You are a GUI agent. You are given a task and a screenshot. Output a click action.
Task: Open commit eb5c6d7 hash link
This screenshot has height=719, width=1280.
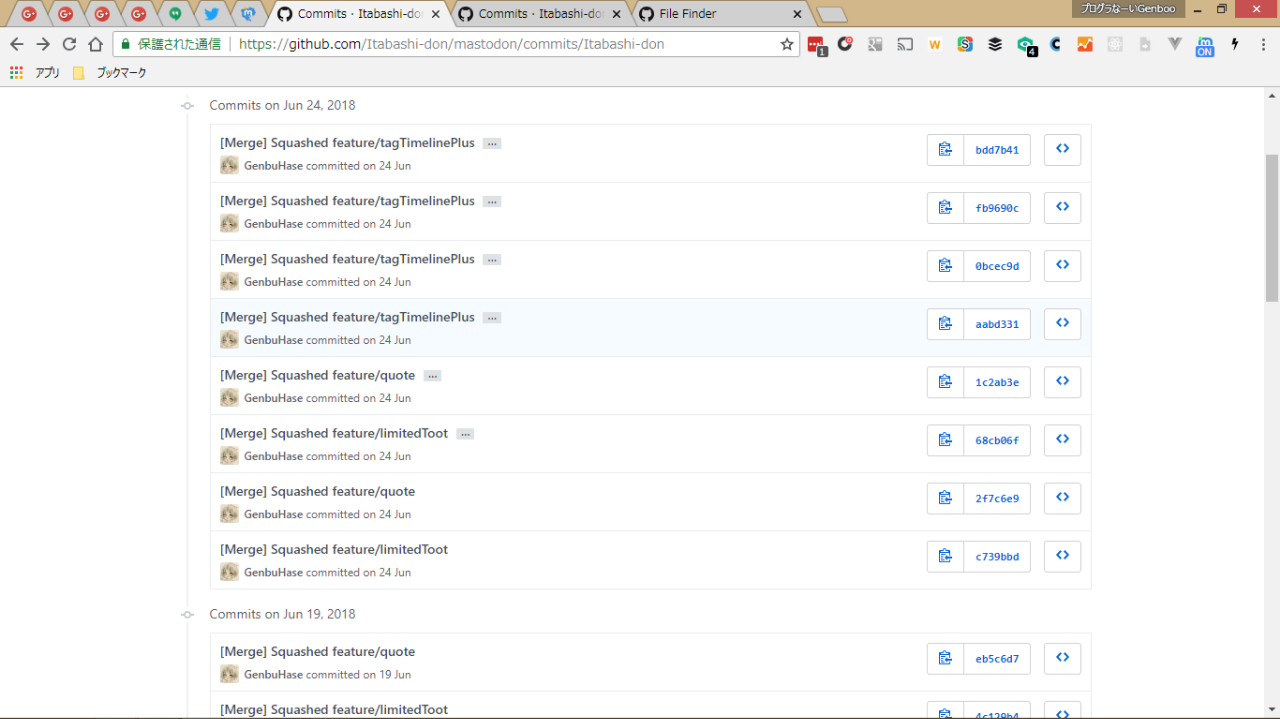tap(997, 659)
